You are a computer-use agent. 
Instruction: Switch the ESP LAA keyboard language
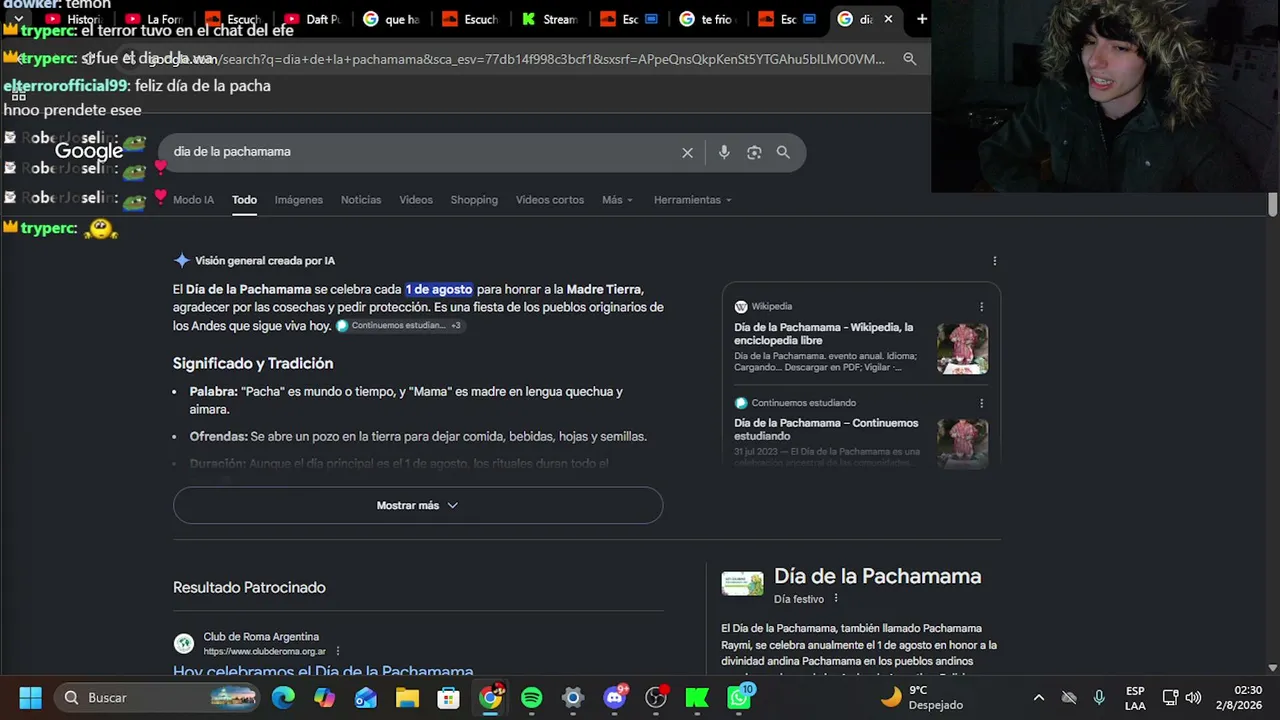pyautogui.click(x=1135, y=697)
